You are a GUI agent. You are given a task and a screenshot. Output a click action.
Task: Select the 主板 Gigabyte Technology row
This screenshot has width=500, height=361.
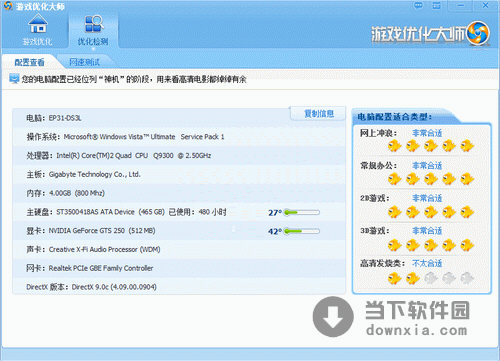(179, 174)
